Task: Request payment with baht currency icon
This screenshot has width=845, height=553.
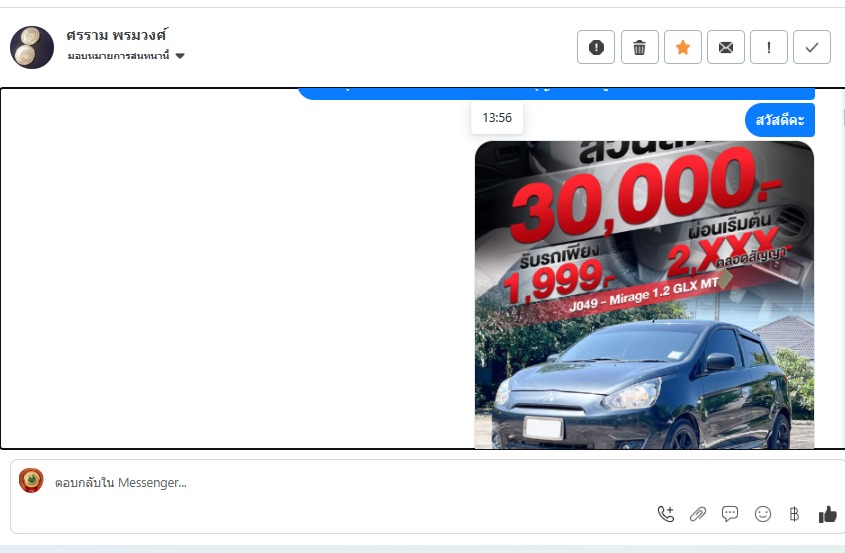Action: (x=794, y=514)
